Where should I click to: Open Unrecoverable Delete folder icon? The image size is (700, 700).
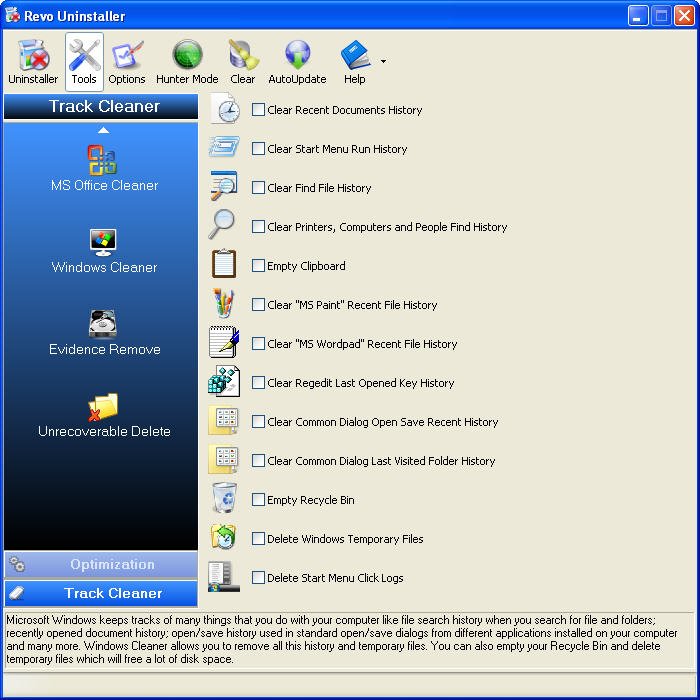pyautogui.click(x=103, y=407)
